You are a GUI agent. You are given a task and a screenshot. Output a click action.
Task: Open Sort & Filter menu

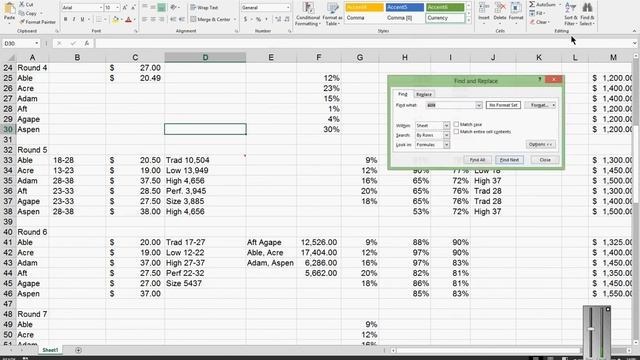click(x=571, y=13)
